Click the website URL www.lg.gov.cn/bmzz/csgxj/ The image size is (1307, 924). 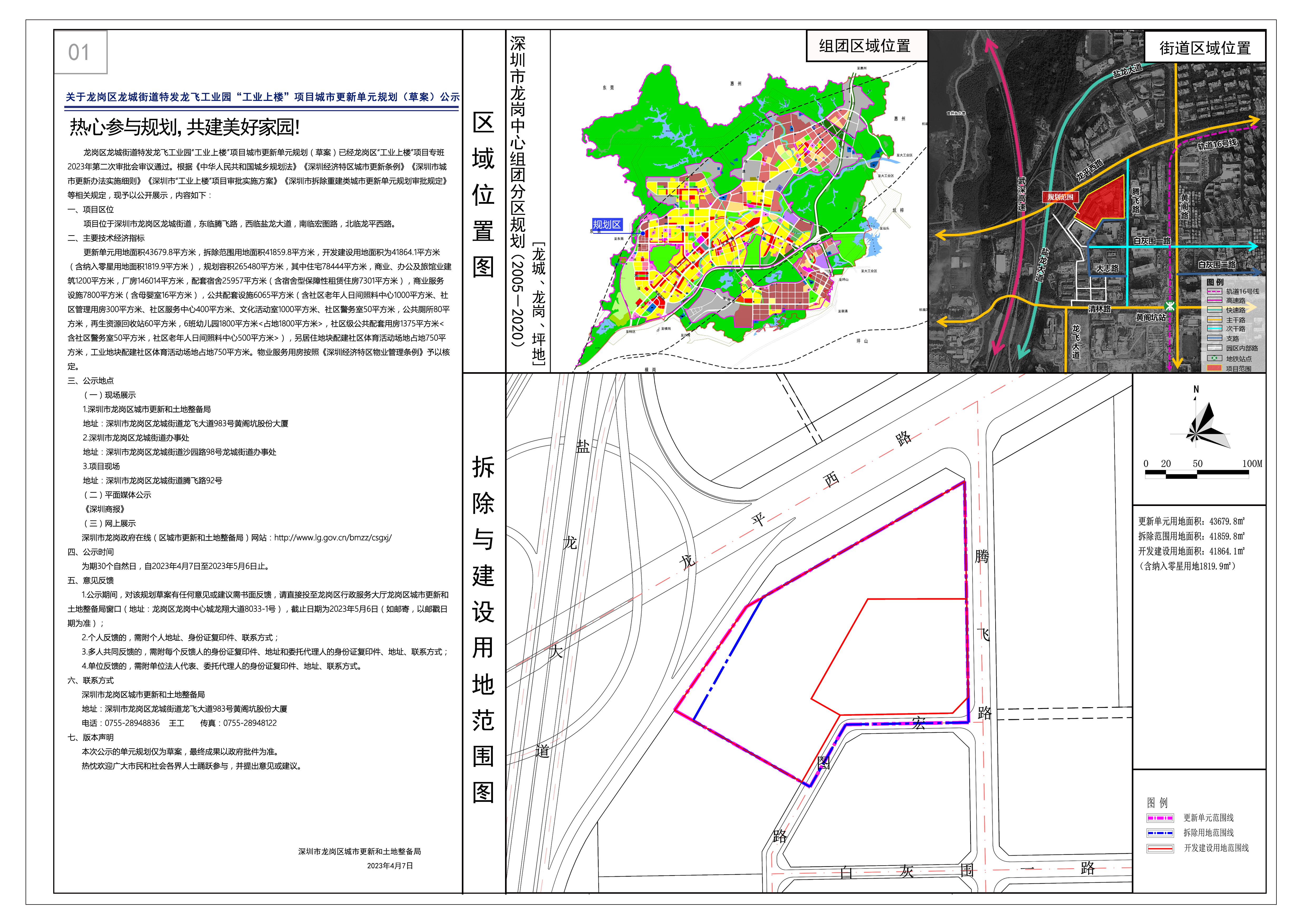(333, 538)
